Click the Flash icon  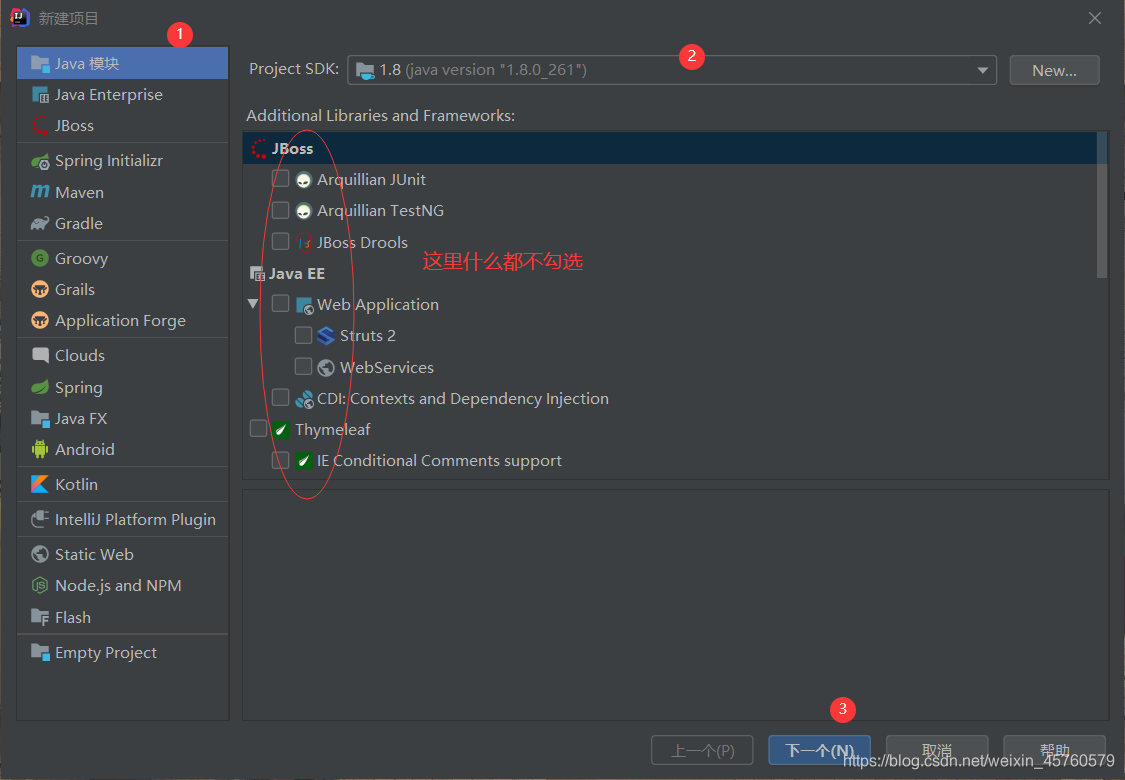[40, 617]
